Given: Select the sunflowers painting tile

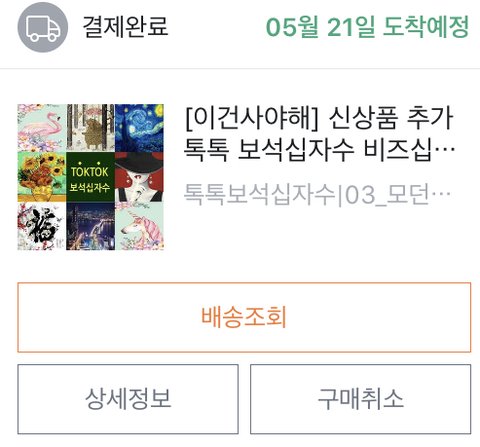Looking at the screenshot, I should pyautogui.click(x=42, y=177).
